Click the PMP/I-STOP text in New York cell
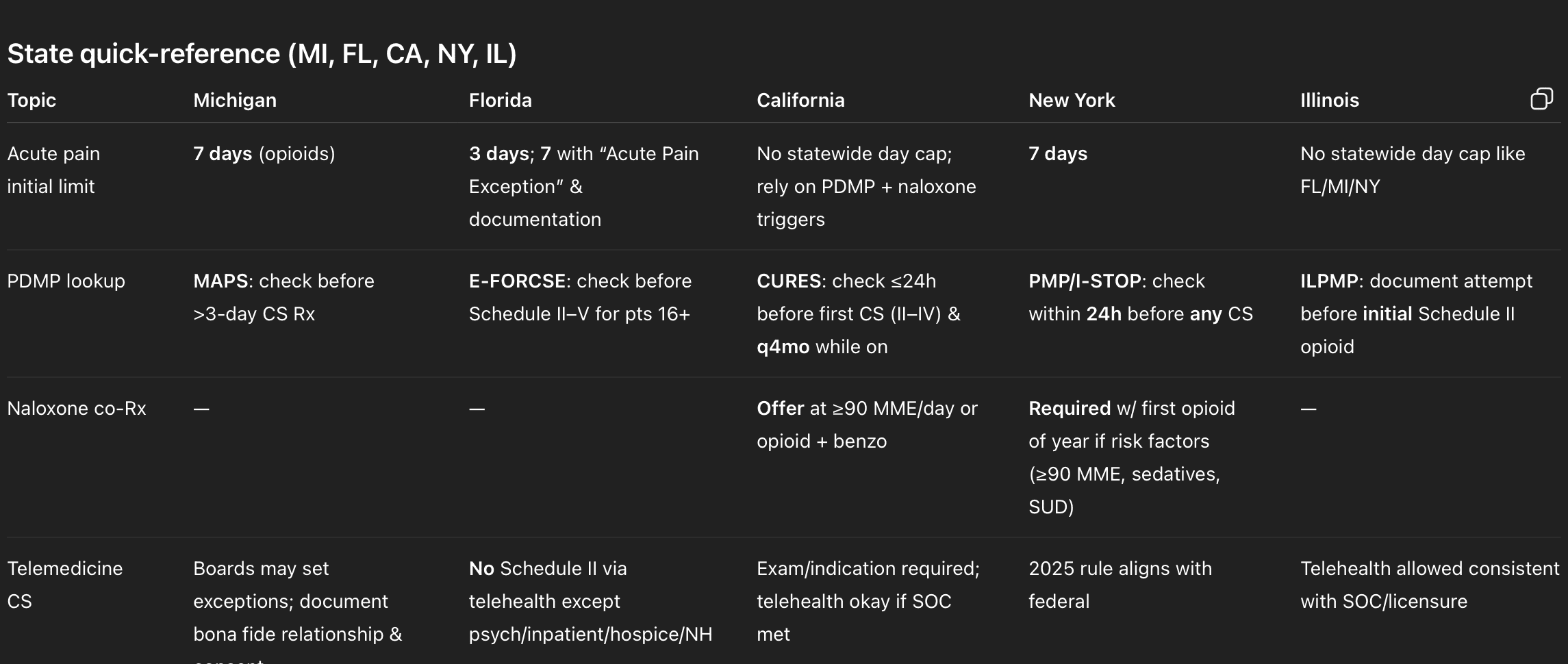Viewport: 1568px width, 664px height. [1085, 281]
